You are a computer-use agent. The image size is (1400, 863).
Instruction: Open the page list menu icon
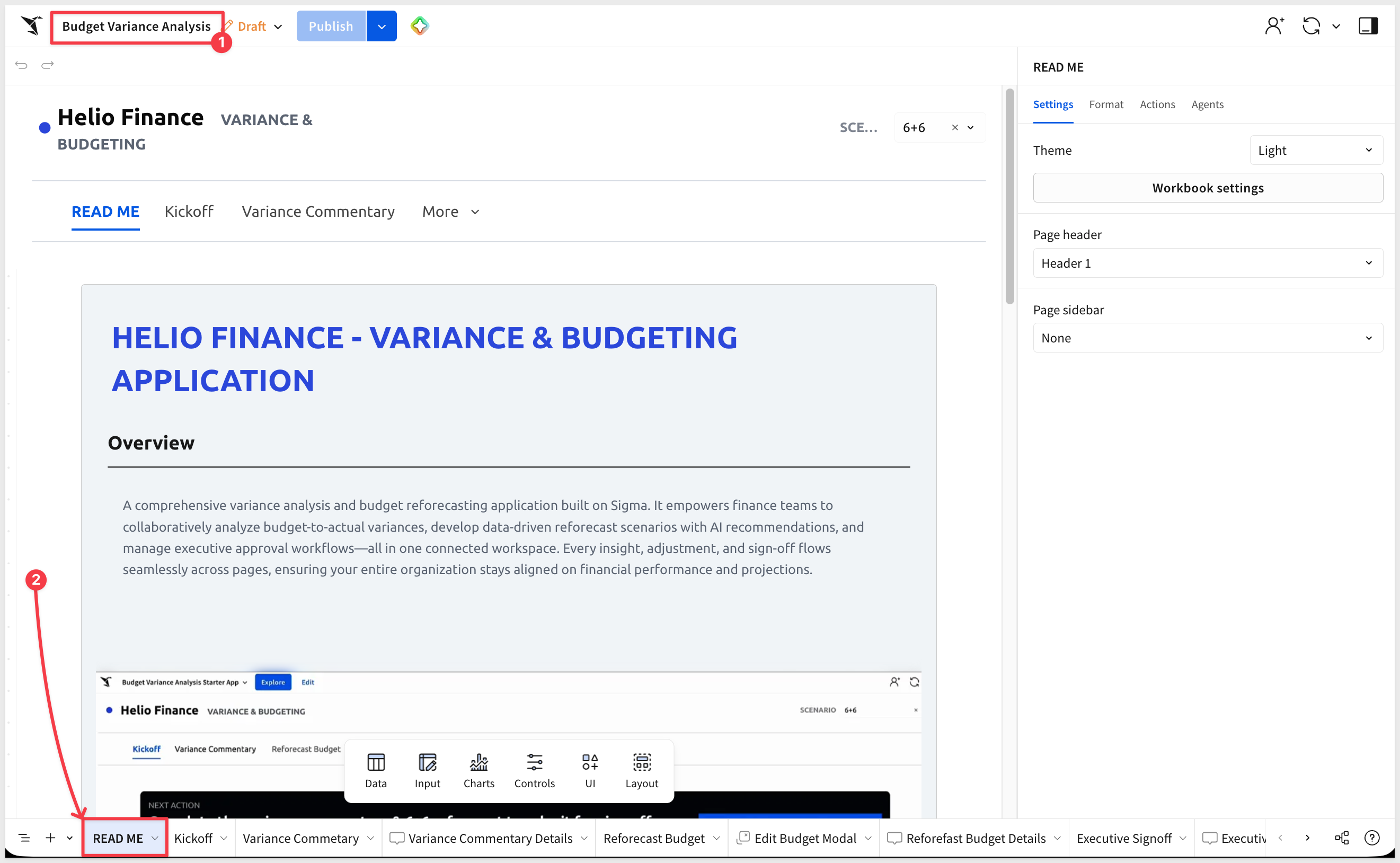(x=24, y=838)
